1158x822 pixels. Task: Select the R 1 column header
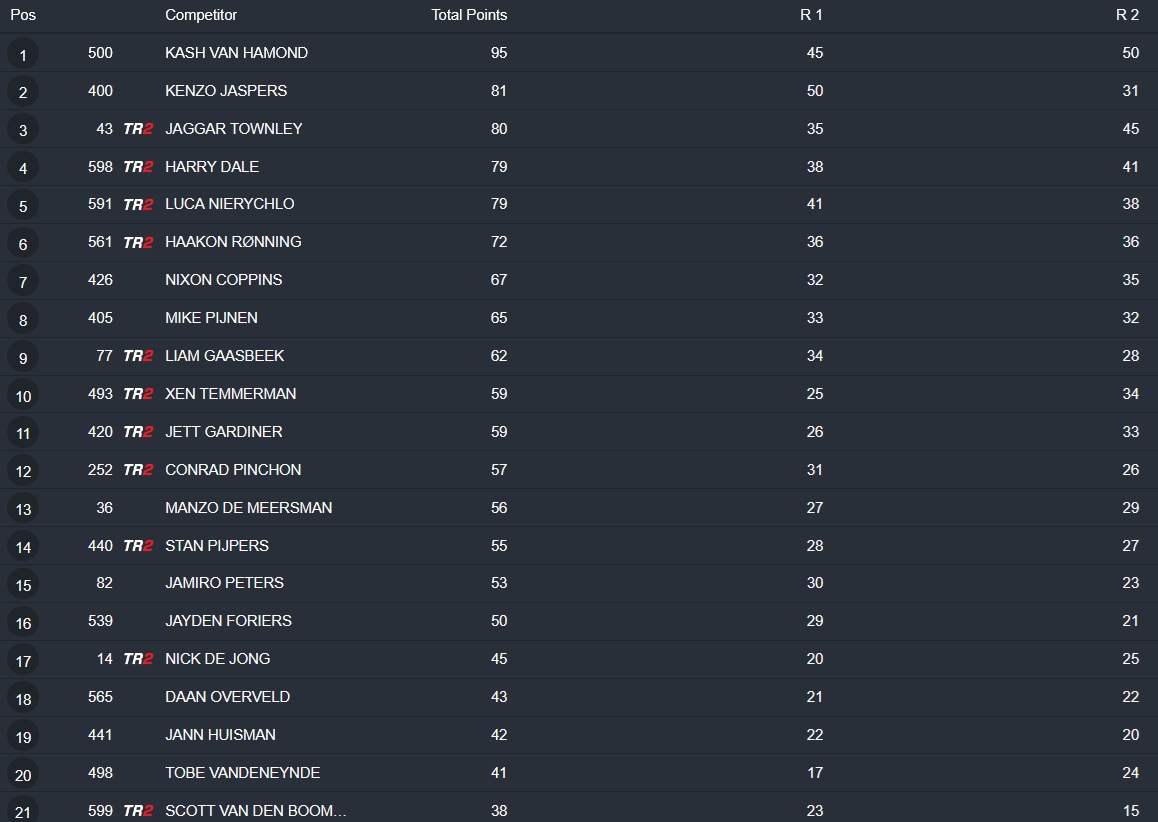pyautogui.click(x=811, y=15)
